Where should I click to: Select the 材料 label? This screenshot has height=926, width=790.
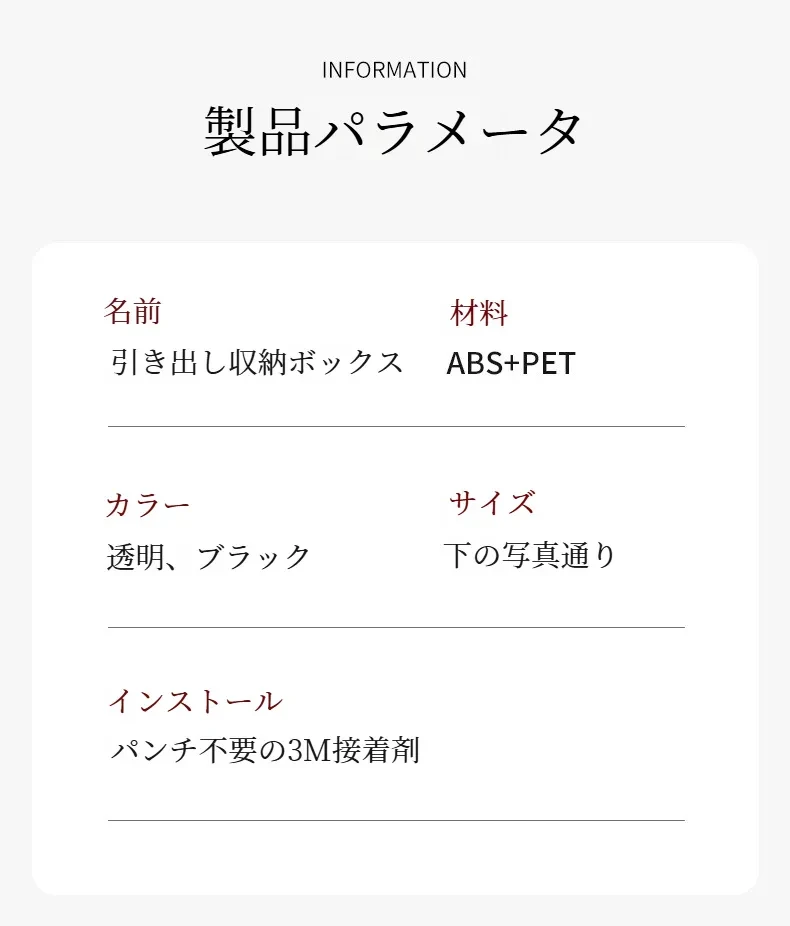click(x=479, y=312)
